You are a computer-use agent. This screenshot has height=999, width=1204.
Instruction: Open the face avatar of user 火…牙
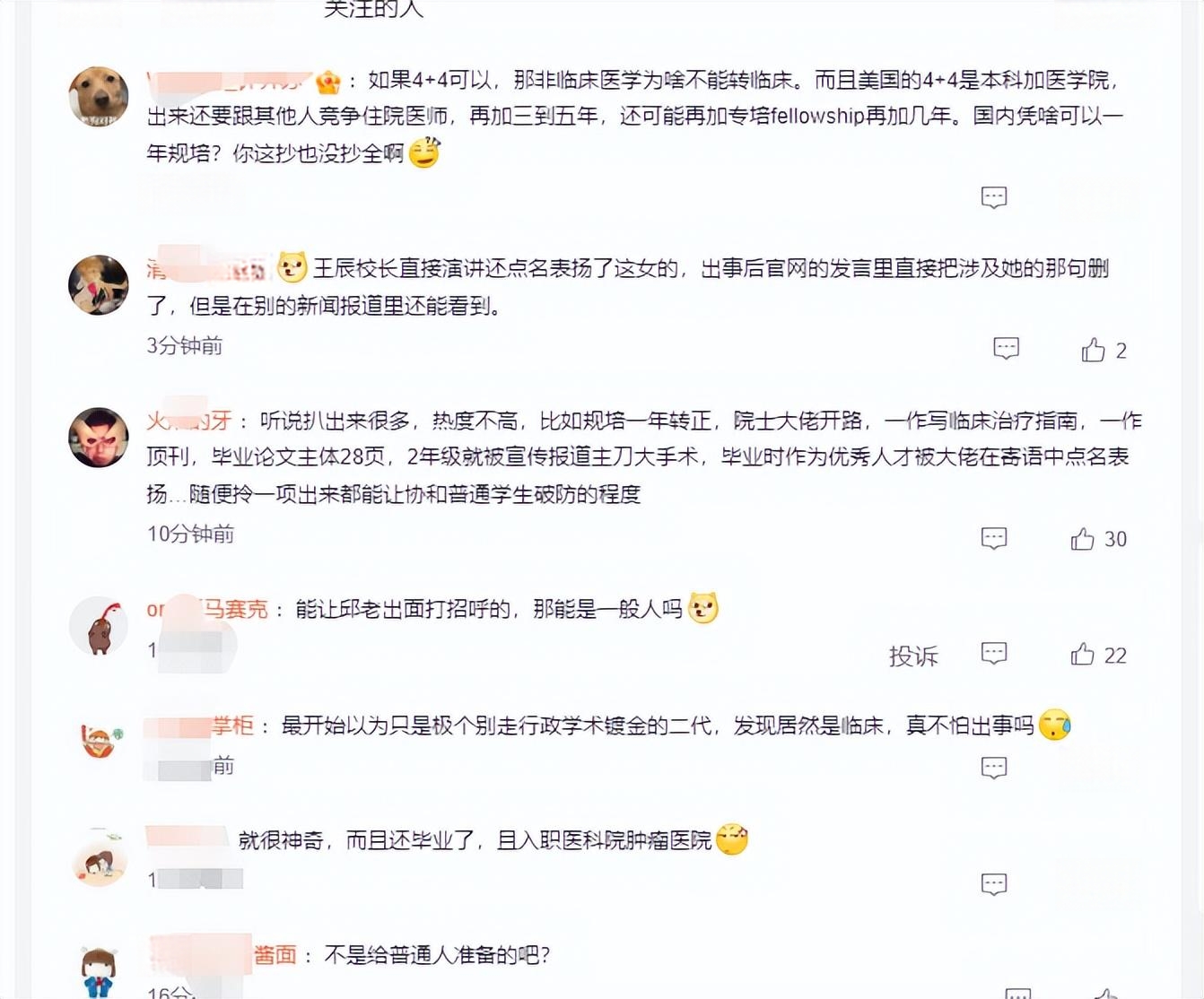99,438
